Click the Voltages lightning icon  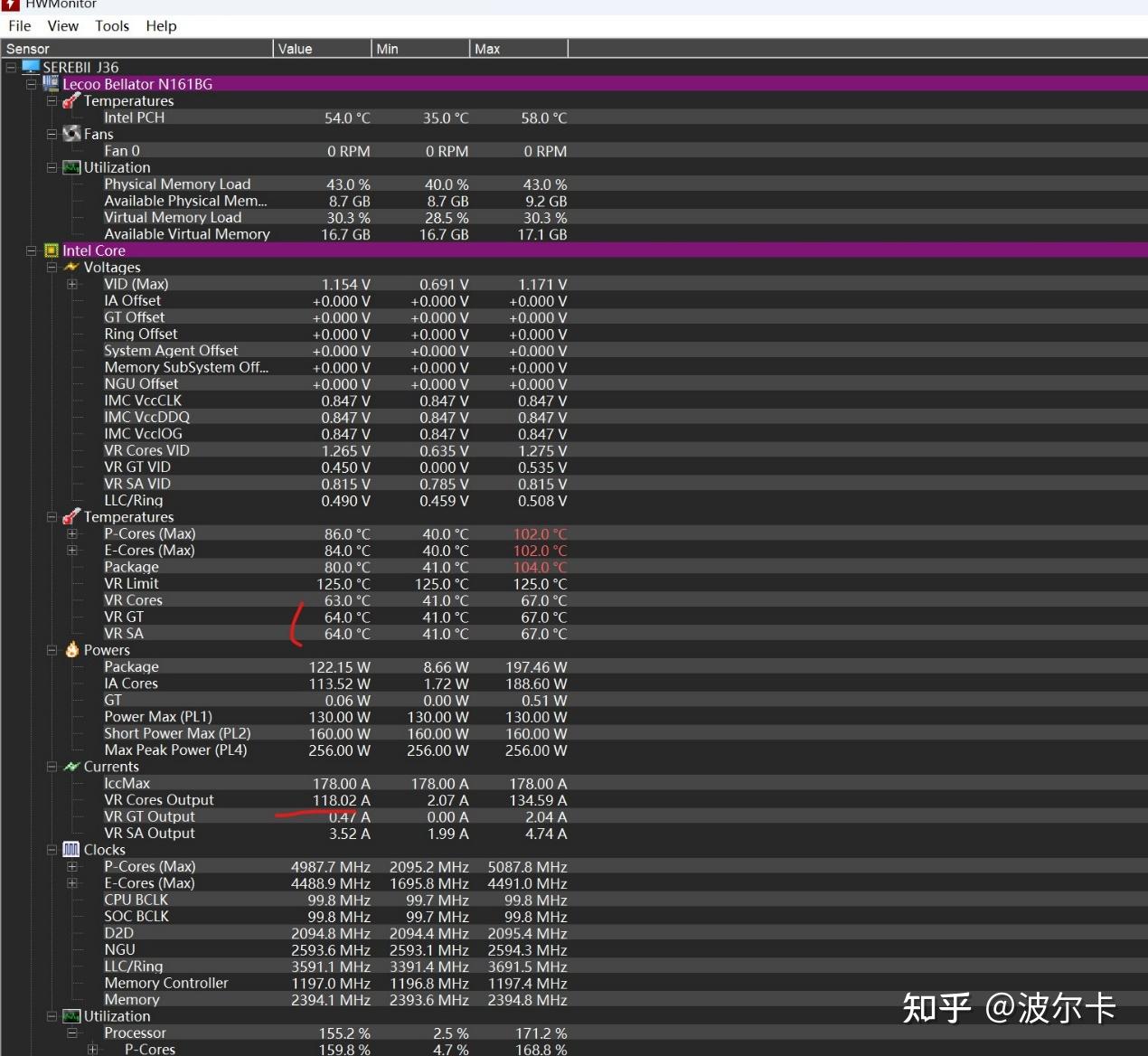tap(71, 267)
